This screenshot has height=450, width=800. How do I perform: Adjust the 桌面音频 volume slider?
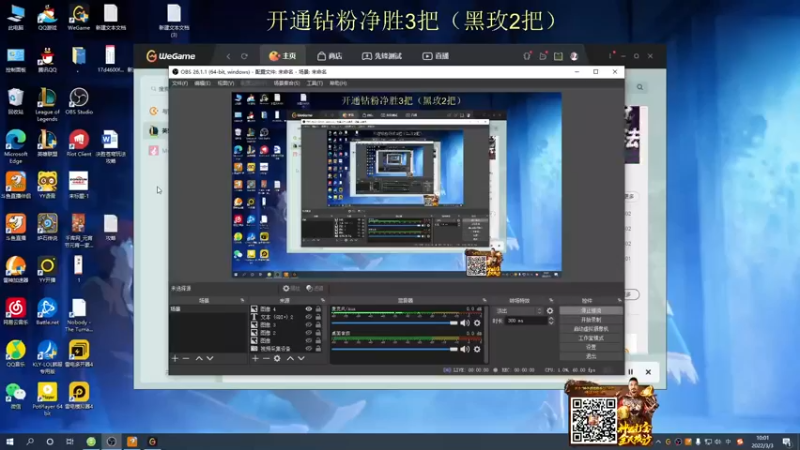click(394, 349)
